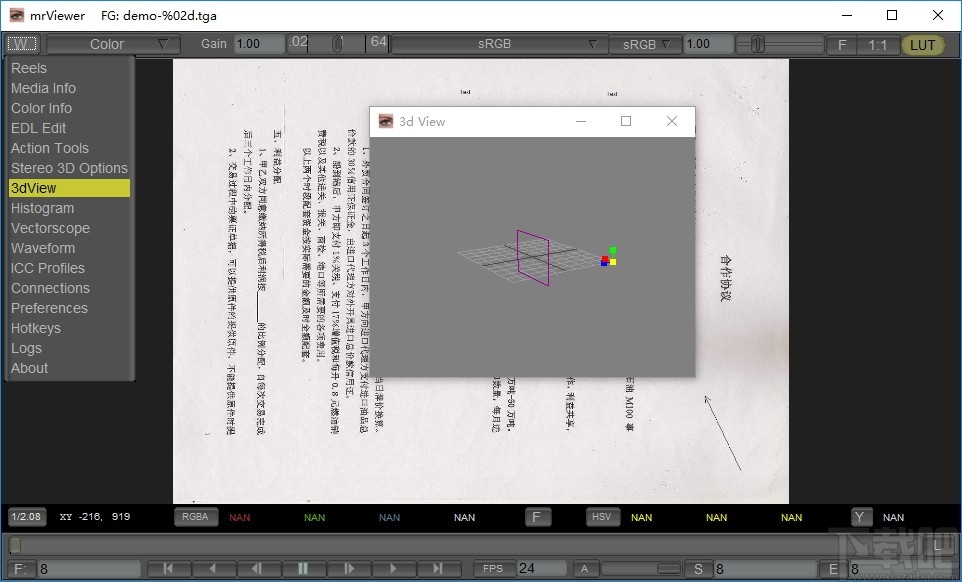The height and width of the screenshot is (582, 962).
Task: Open the sRGB gamma dropdown
Action: [645, 43]
